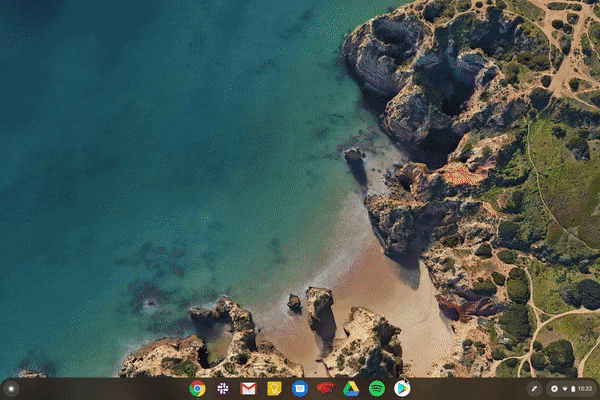Click the 10:32 clock in status area
Viewport: 600px width, 400px height.
pos(585,388)
